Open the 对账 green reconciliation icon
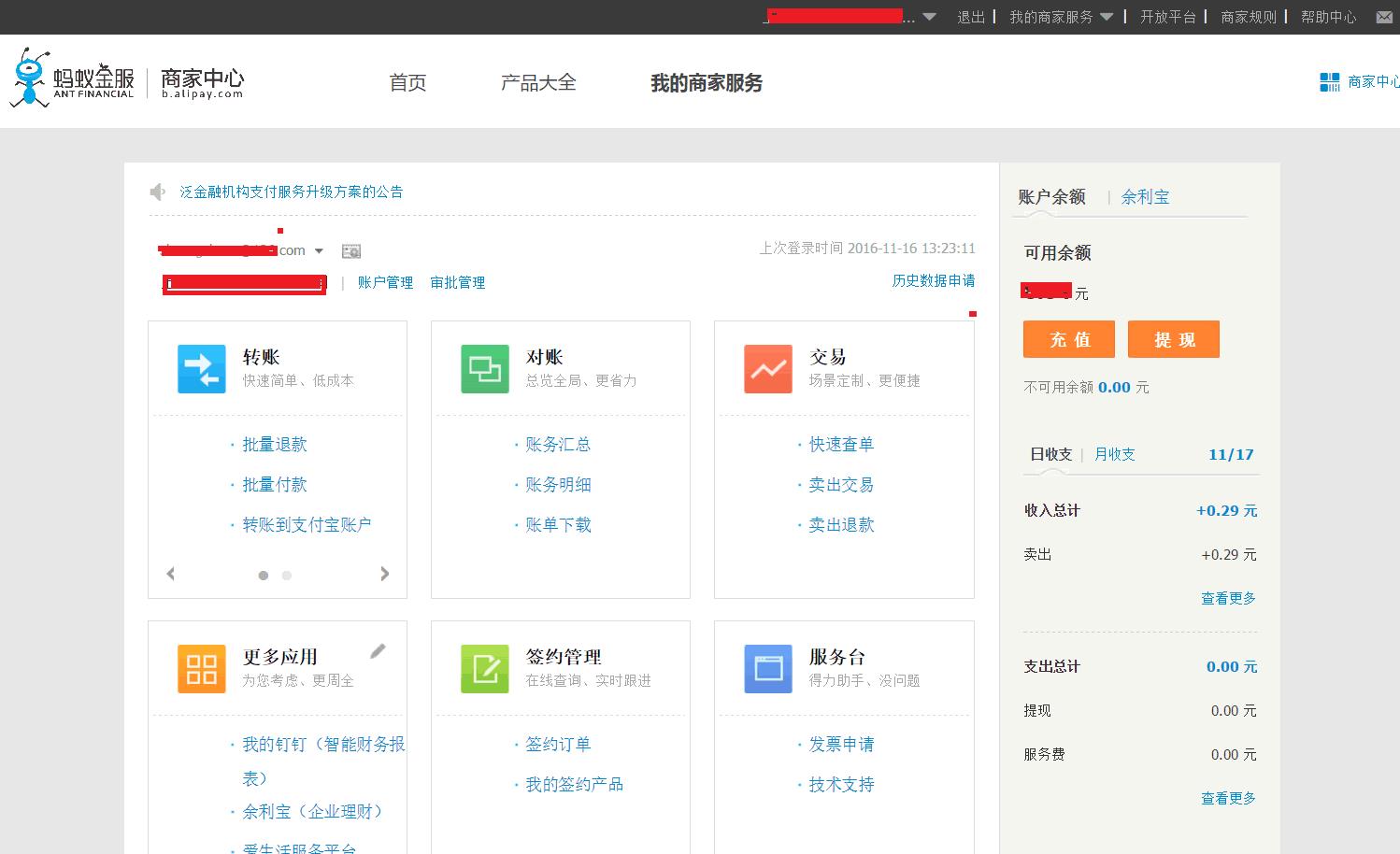 coord(485,368)
